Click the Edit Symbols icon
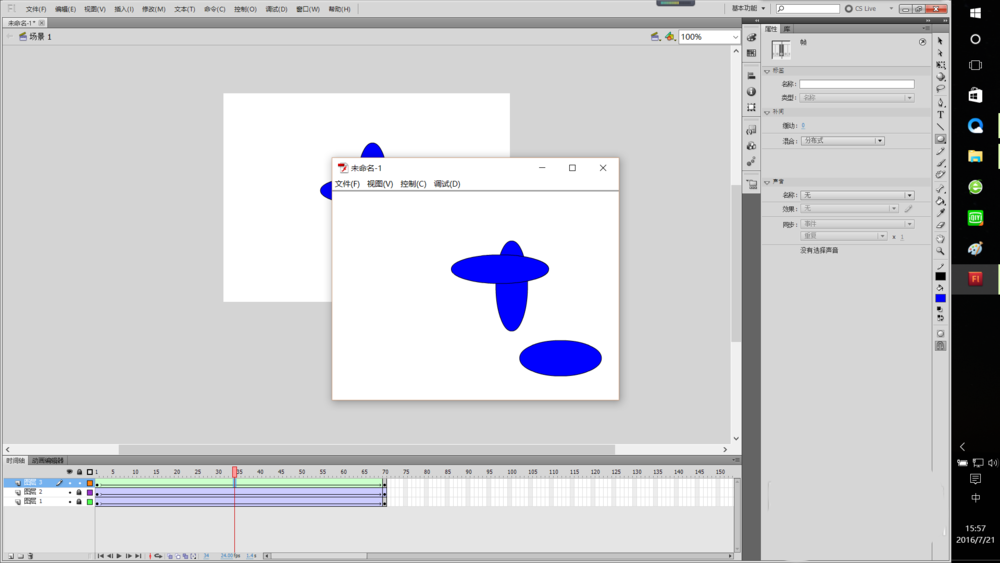 coord(669,37)
